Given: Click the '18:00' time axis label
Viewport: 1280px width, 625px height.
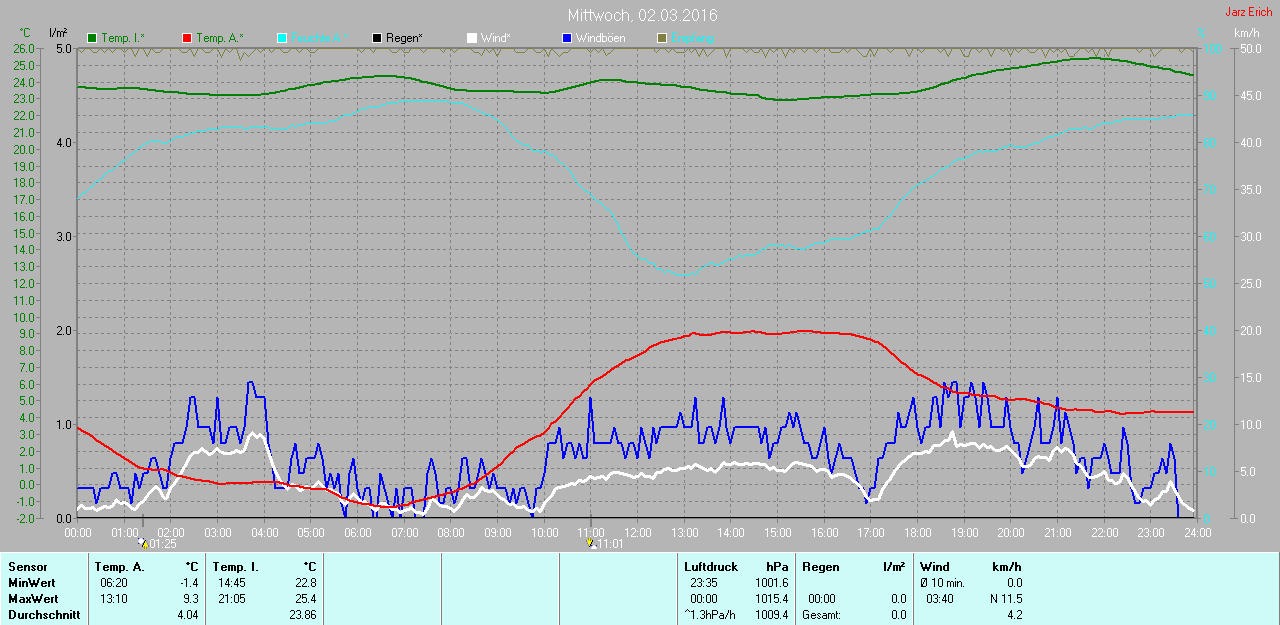Looking at the screenshot, I should click(918, 532).
